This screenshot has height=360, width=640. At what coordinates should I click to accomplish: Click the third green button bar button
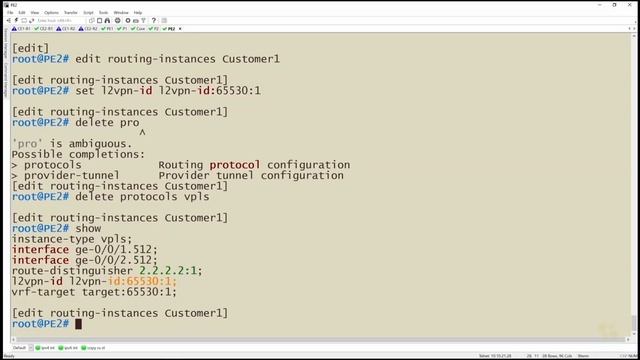[93, 348]
